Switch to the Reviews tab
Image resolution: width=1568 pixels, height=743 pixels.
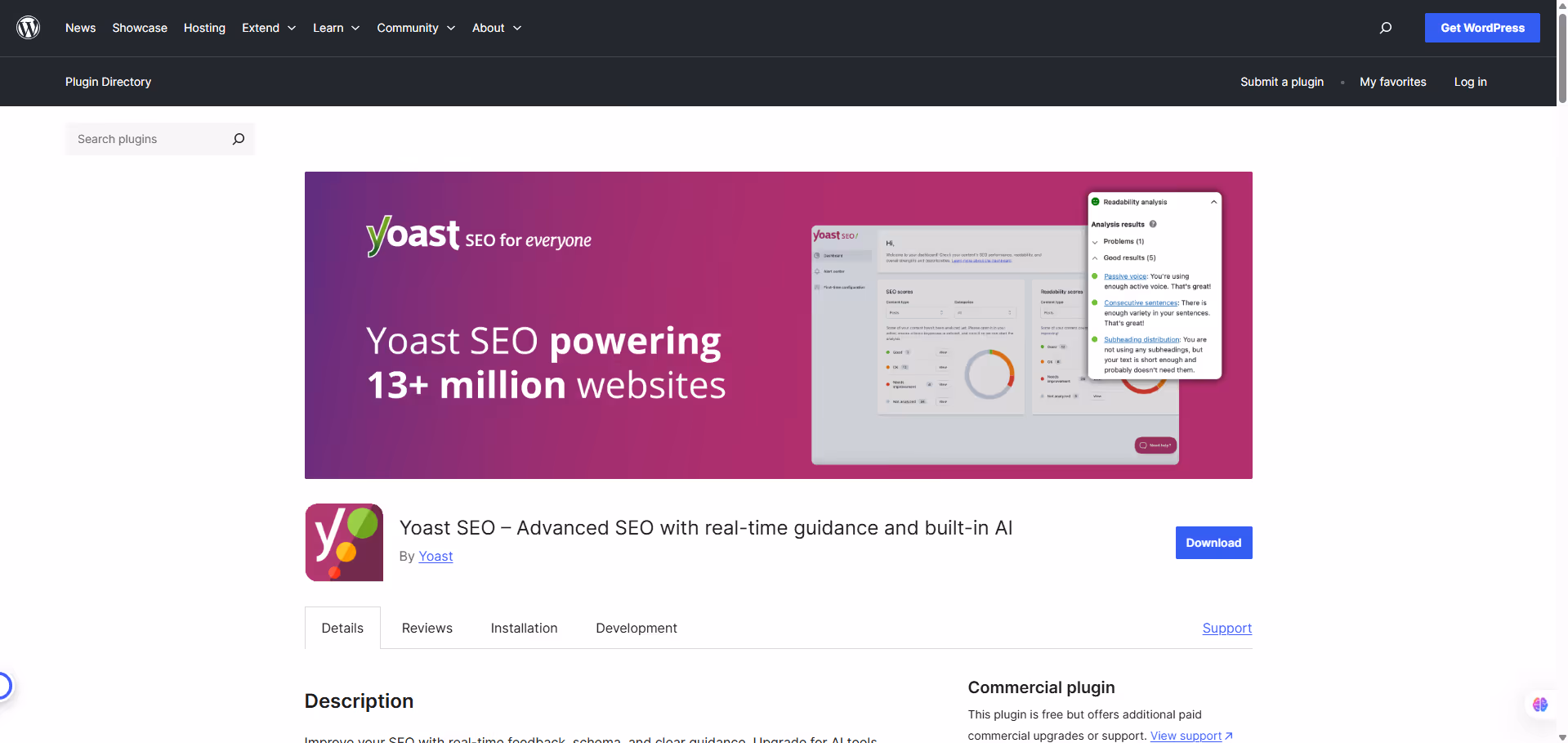[427, 628]
